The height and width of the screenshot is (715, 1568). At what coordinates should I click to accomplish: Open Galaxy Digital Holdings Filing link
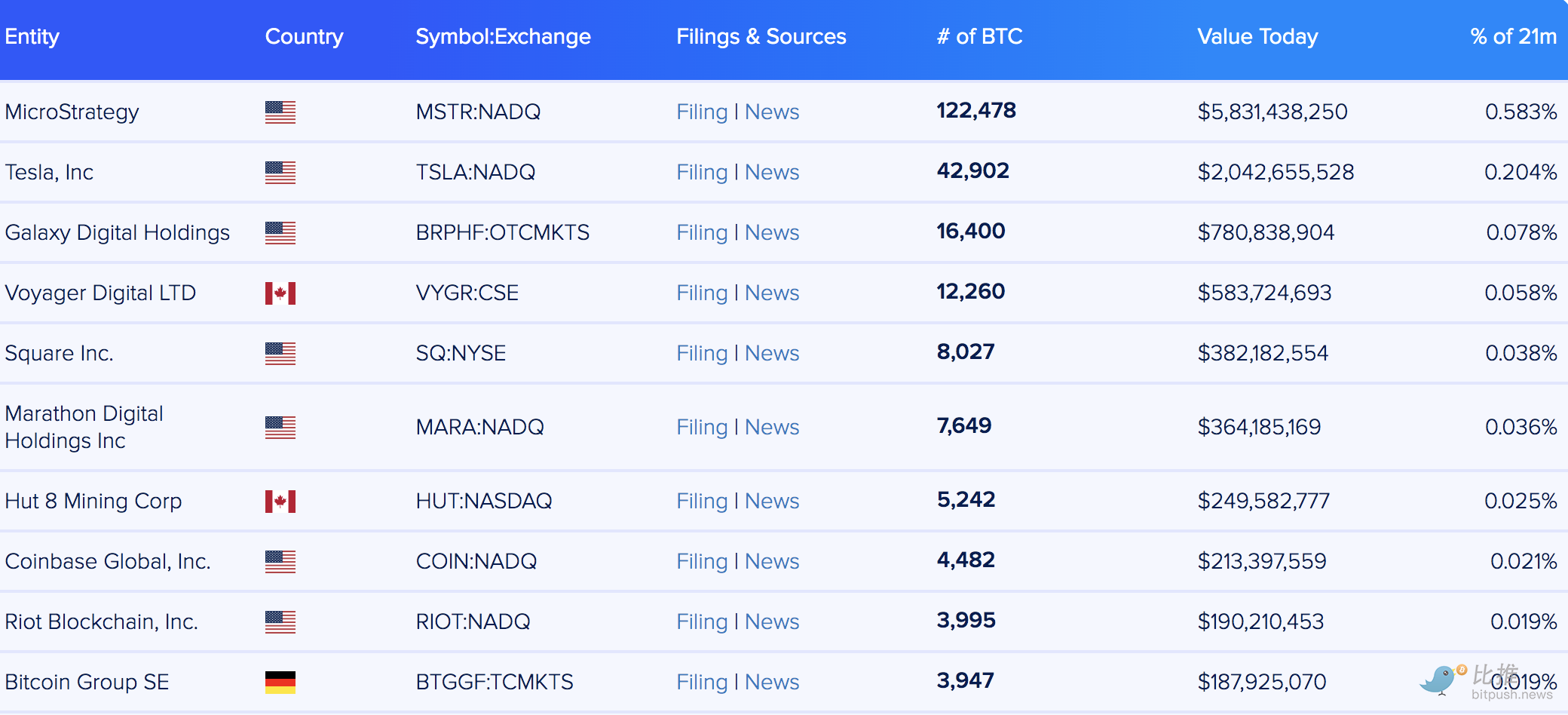pyautogui.click(x=702, y=232)
